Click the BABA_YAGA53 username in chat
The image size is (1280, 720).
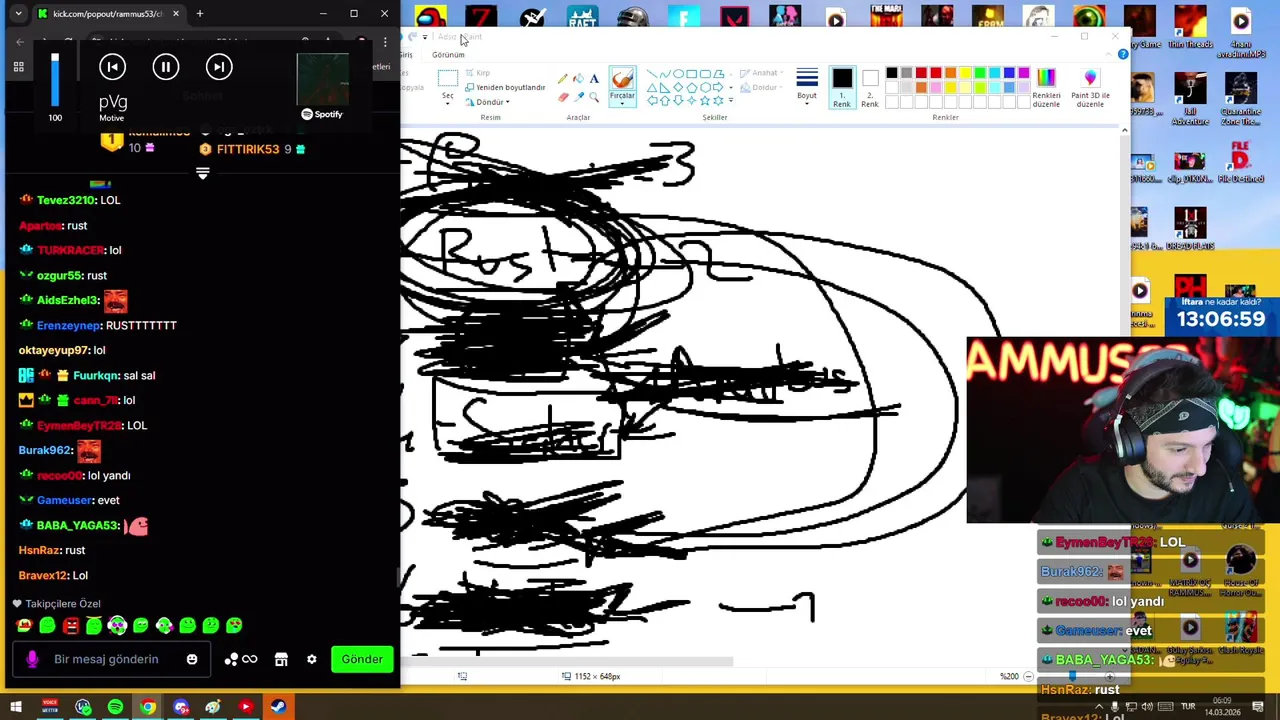coord(78,525)
